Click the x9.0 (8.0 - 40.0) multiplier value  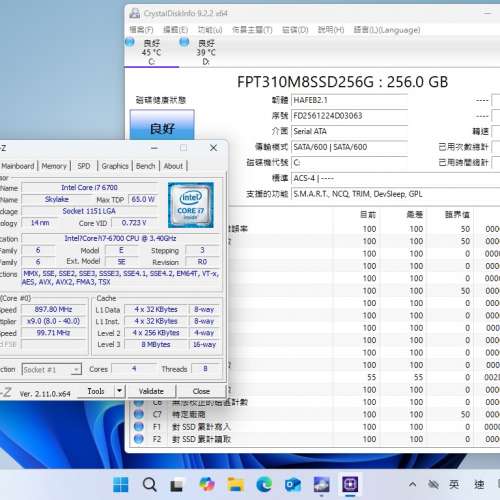(x=53, y=321)
